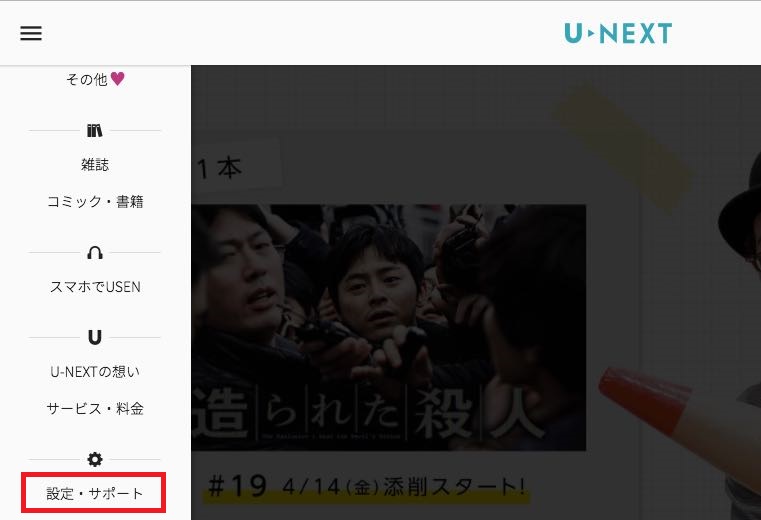761x520 pixels.
Task: Select スマホでUSEN menu entry
Action: (x=95, y=286)
